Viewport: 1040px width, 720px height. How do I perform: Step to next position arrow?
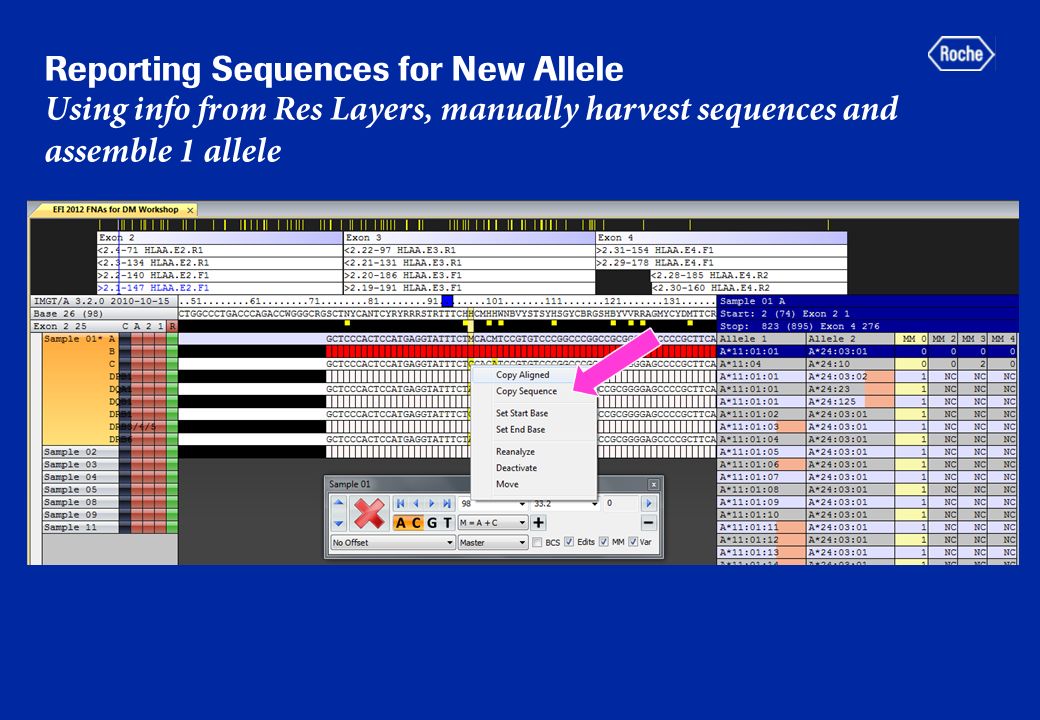pyautogui.click(x=431, y=503)
